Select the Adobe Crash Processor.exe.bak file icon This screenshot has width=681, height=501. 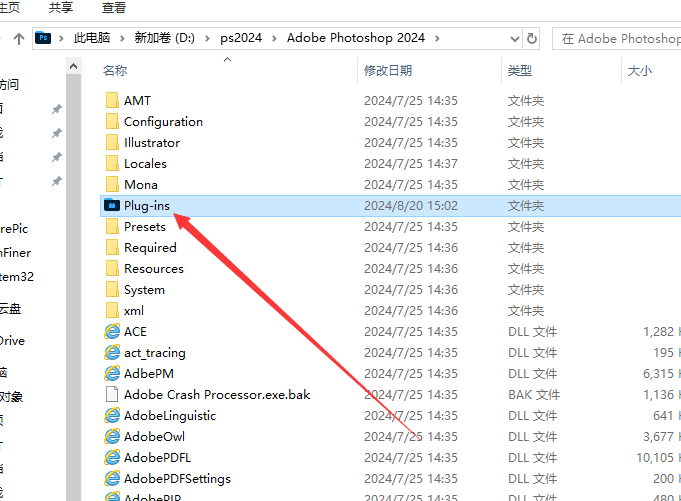(x=112, y=394)
